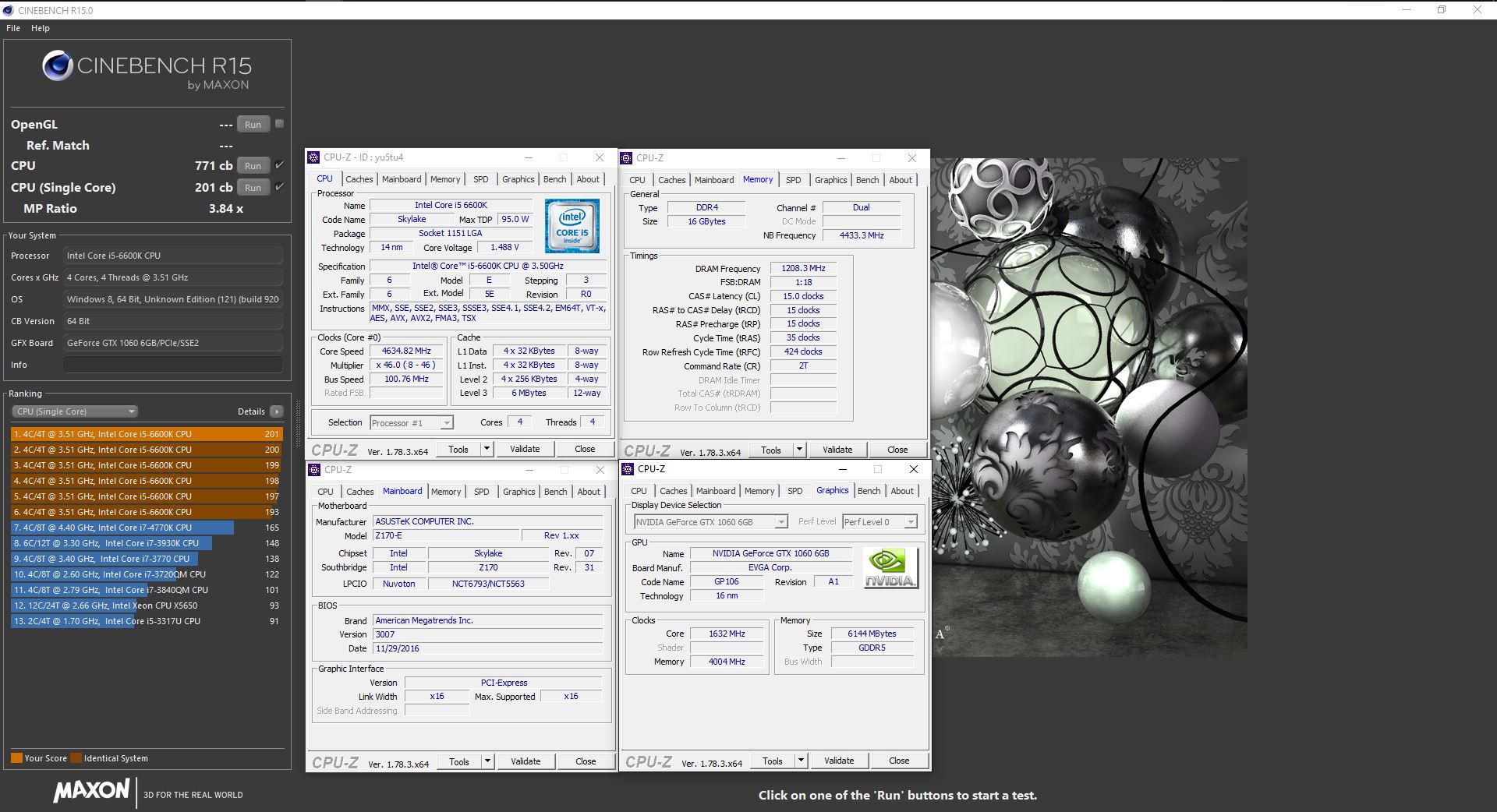Select ranking row 12 Intel Xeon X5650
This screenshot has width=1497, height=812.
(x=147, y=605)
